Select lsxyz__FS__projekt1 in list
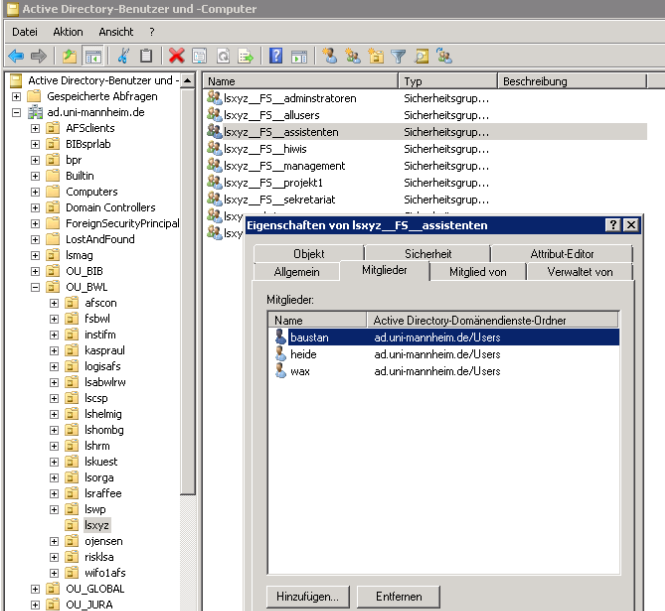 [273, 183]
